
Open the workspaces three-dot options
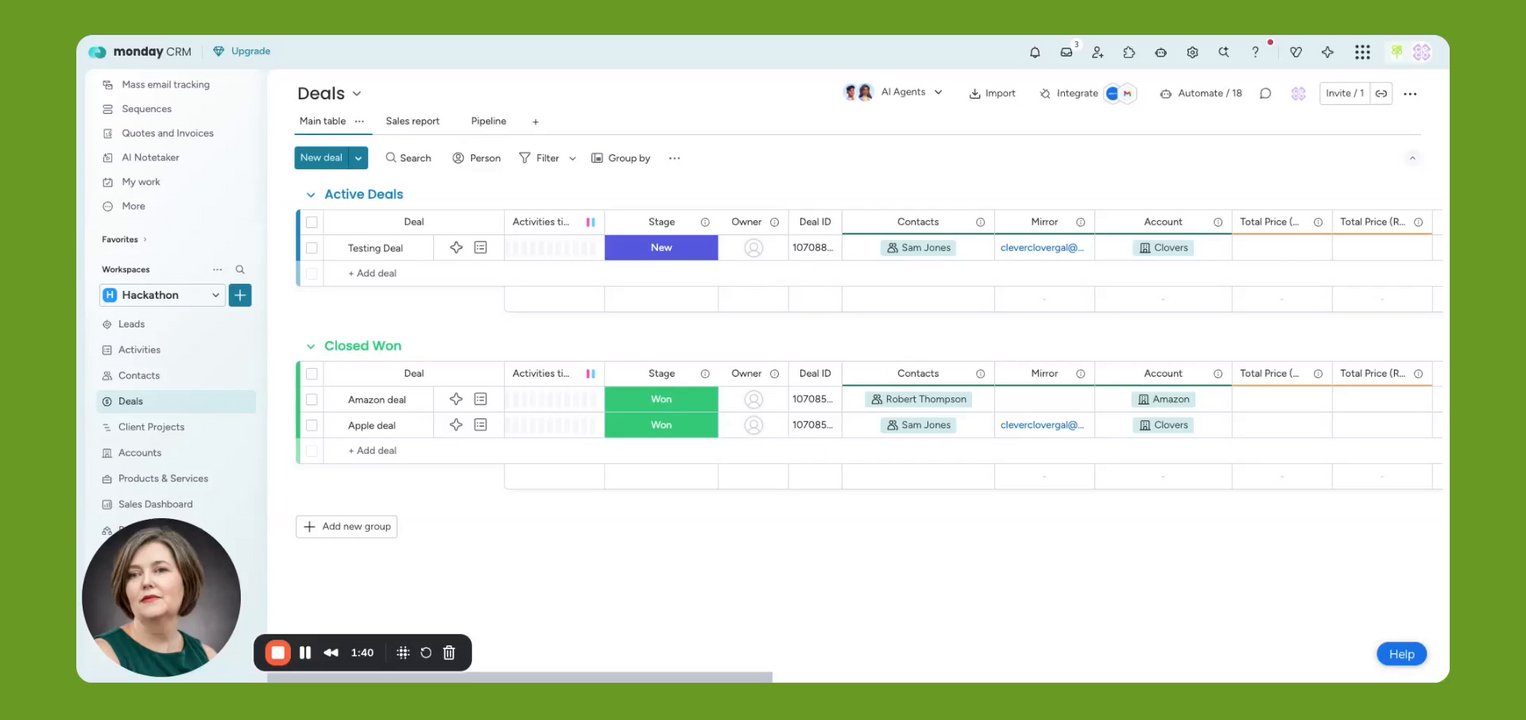(217, 270)
